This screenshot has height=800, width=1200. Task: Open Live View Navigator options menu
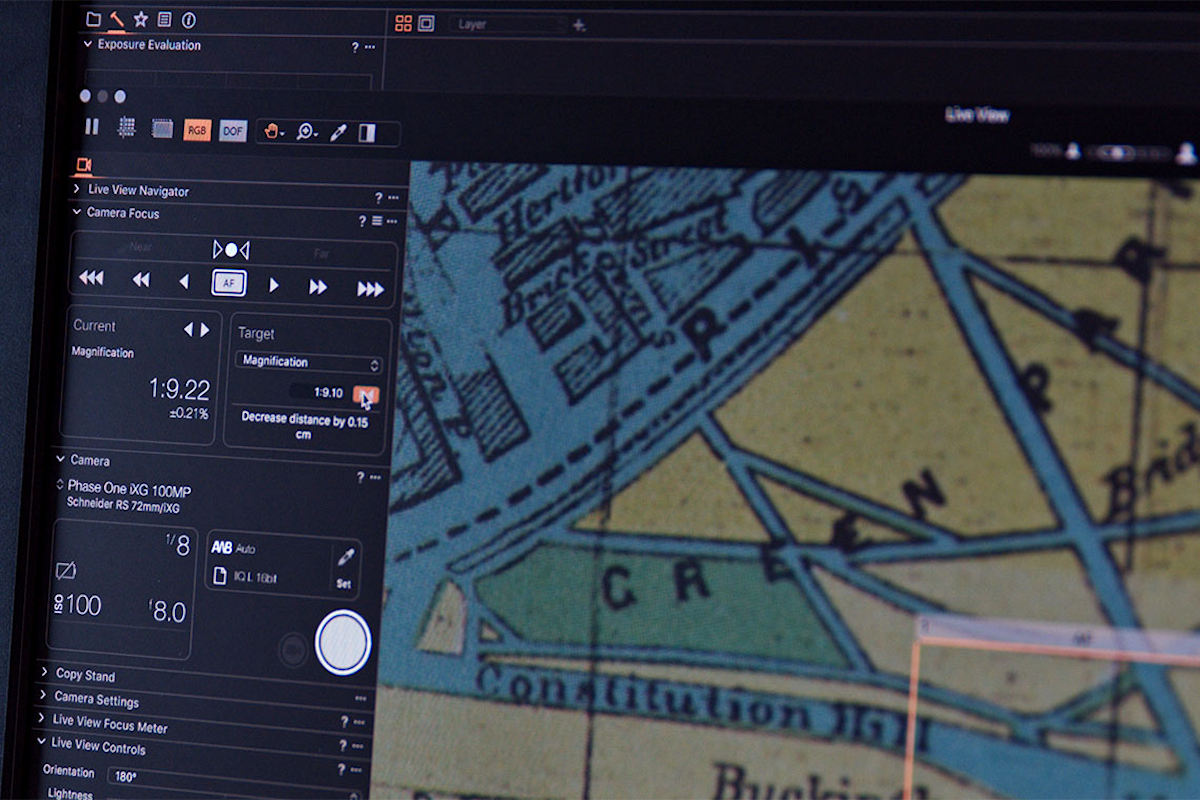[393, 198]
